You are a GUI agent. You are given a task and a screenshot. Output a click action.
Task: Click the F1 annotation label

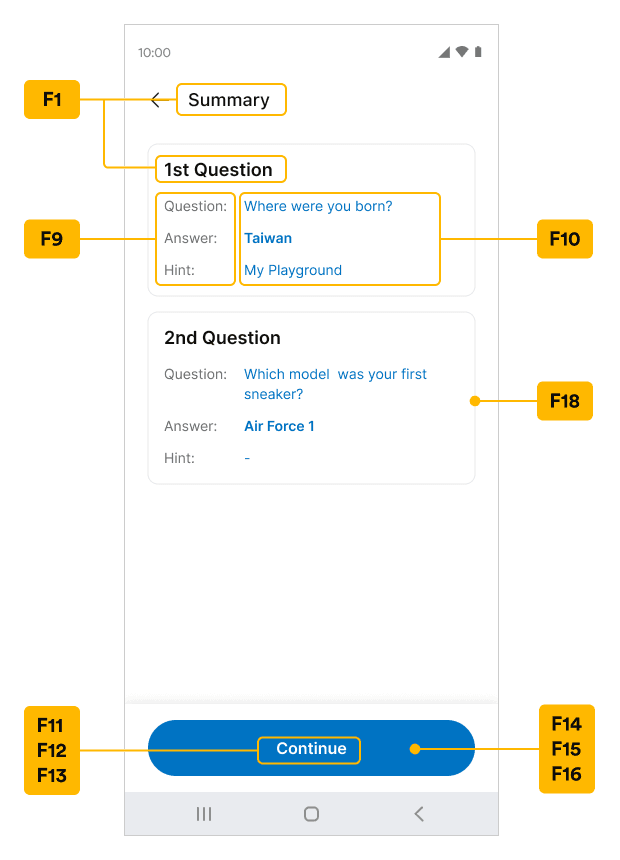[52, 100]
